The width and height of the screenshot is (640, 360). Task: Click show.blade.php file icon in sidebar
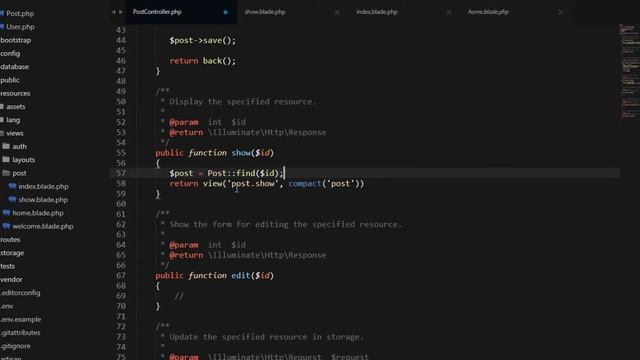point(12,200)
